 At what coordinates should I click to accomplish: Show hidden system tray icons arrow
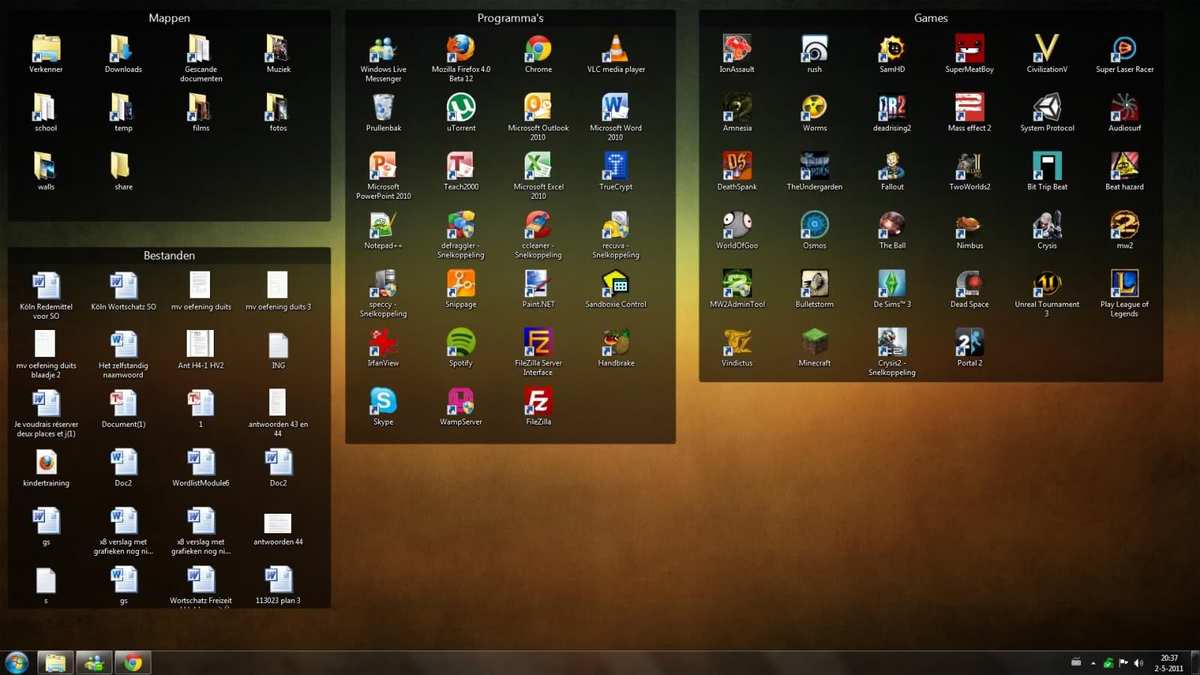(1093, 663)
